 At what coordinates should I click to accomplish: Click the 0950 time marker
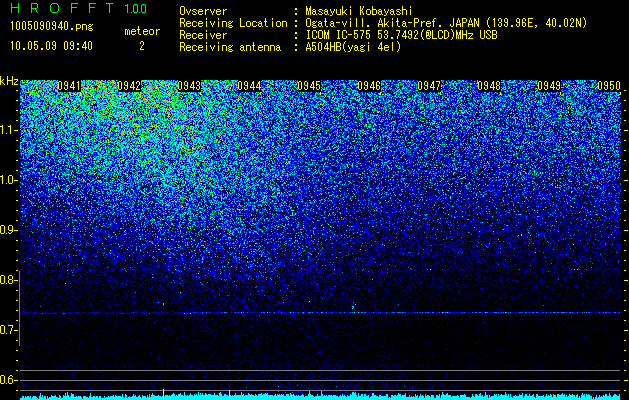[x=609, y=86]
